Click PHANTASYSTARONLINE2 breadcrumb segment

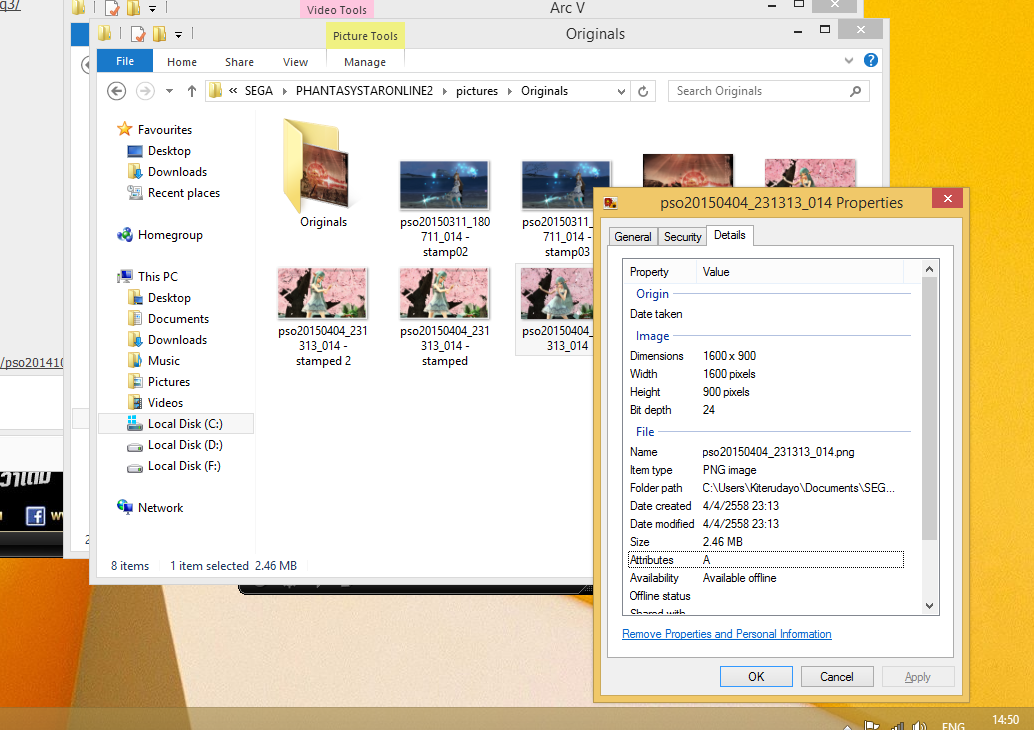(364, 91)
